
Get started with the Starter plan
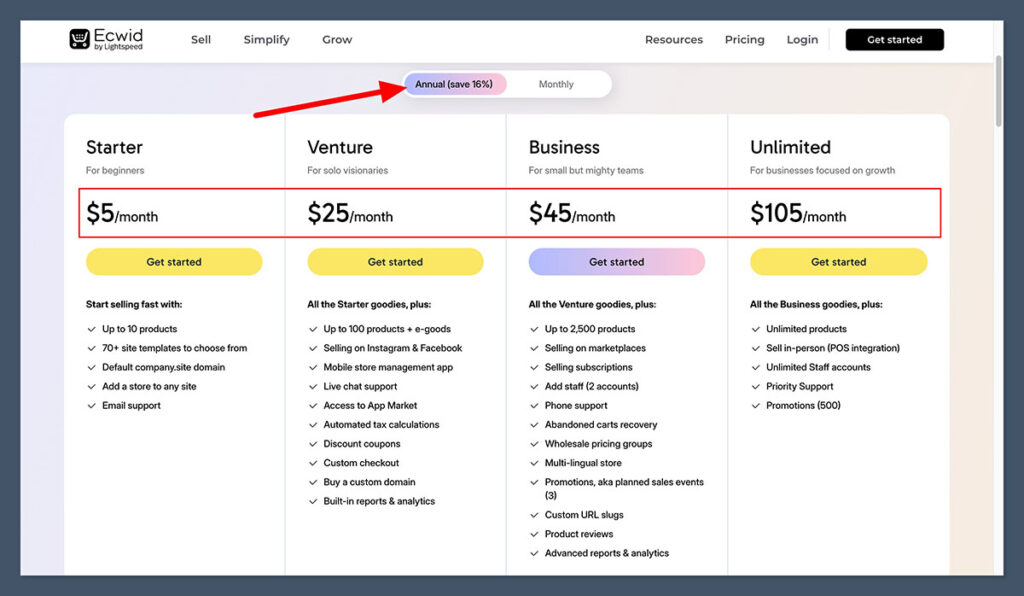pos(174,262)
